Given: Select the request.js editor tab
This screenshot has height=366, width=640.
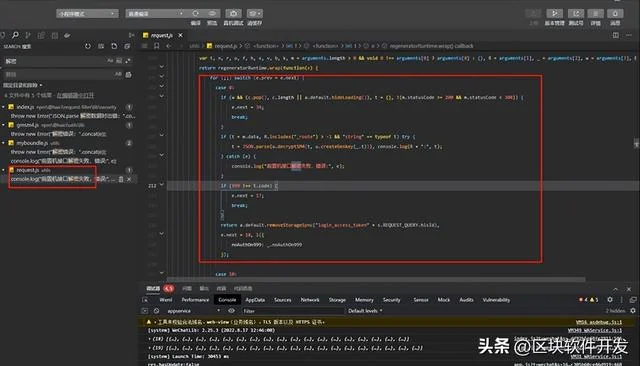Looking at the screenshot, I should [x=162, y=35].
